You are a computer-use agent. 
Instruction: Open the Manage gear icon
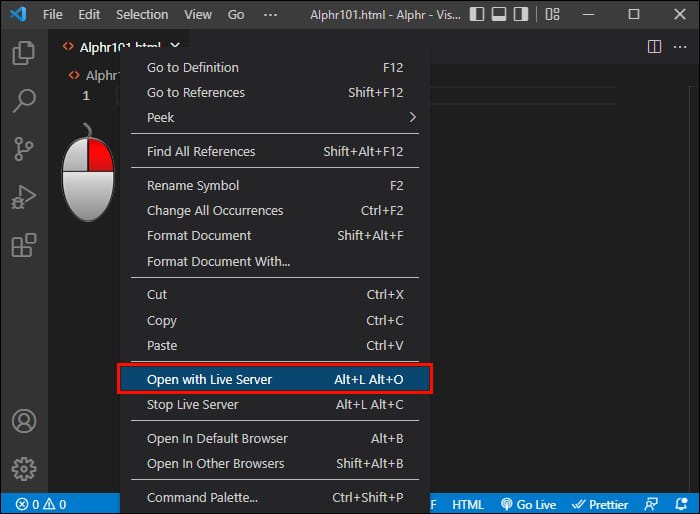23,468
